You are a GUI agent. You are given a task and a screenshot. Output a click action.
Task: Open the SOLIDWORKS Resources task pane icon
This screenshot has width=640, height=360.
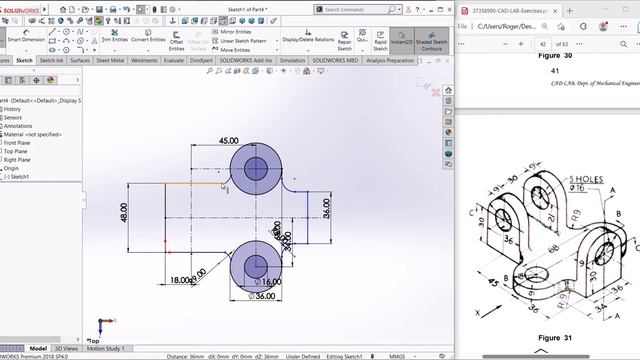point(448,90)
